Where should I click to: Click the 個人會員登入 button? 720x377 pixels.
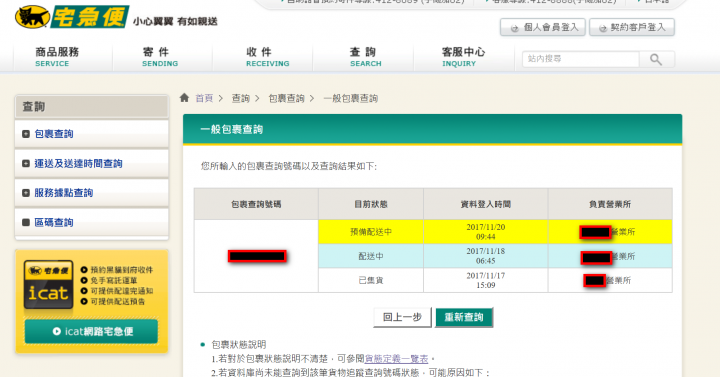click(543, 28)
